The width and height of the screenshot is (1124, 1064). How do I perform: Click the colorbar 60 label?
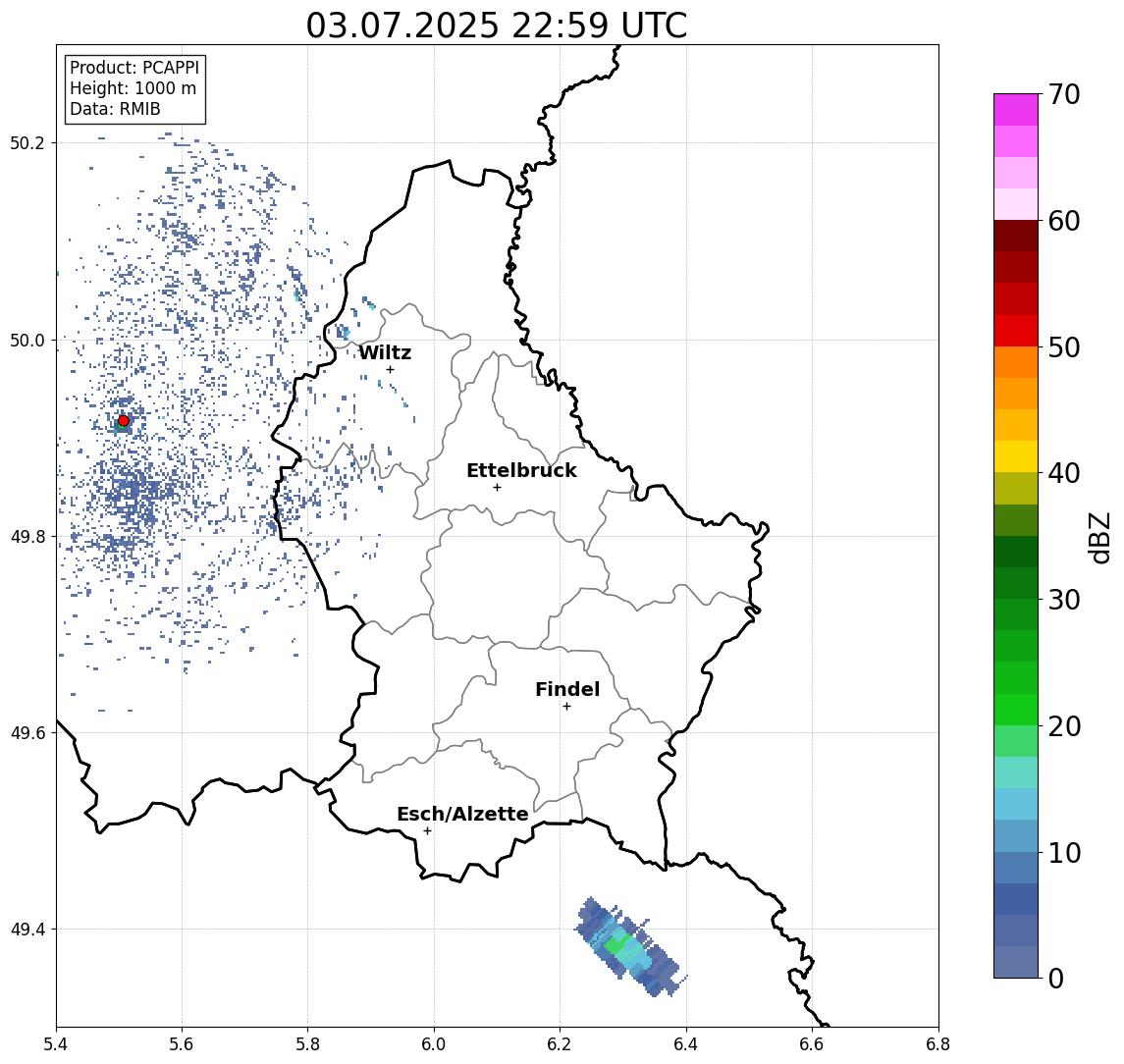(1064, 221)
